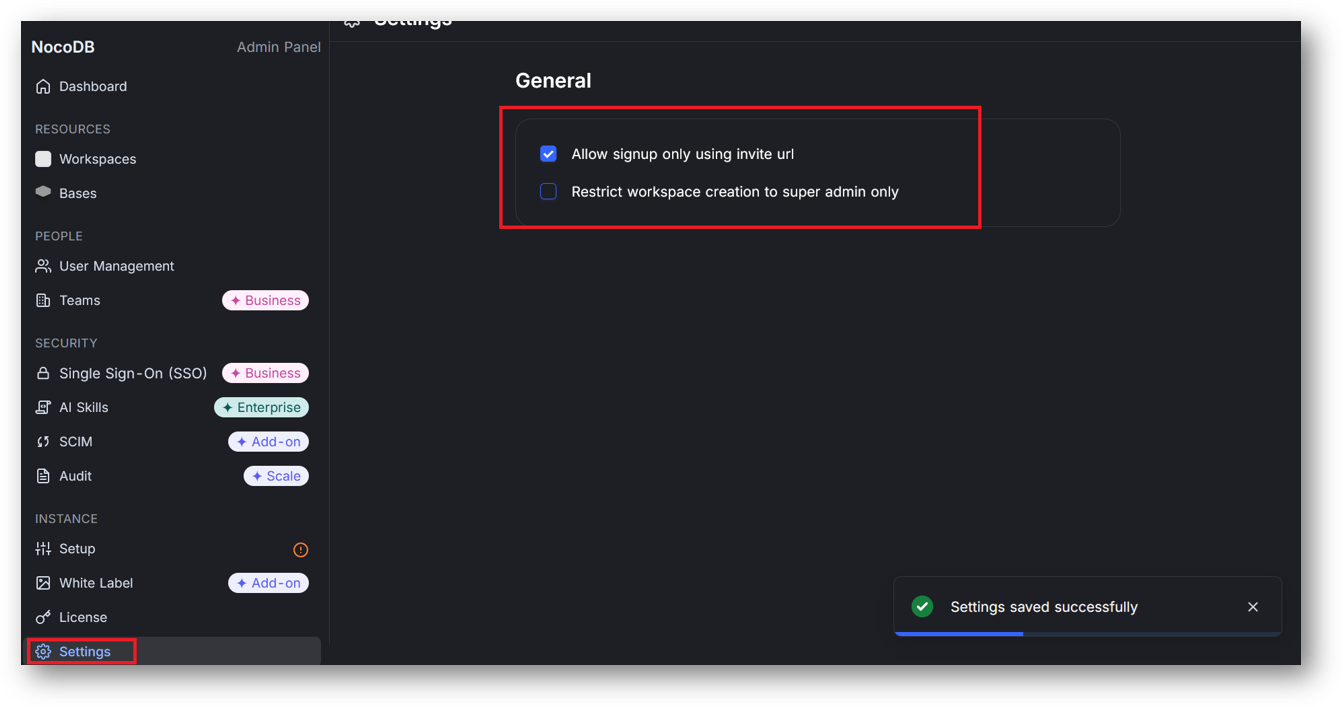Click the INSTANCE section label
The image size is (1343, 707).
pos(66,519)
